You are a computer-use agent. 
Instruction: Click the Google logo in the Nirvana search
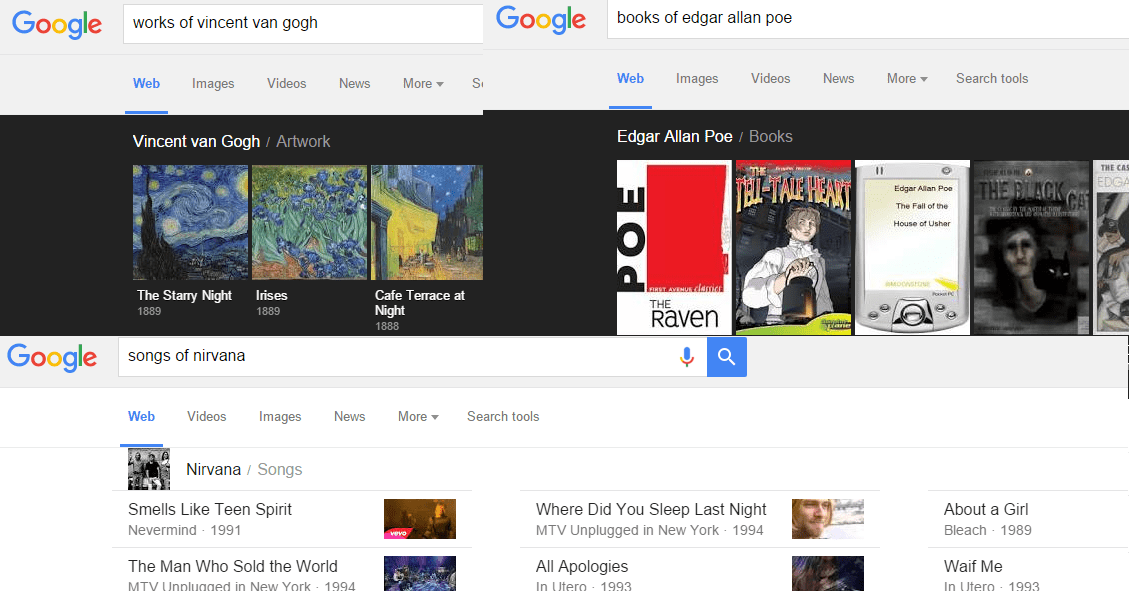[52, 358]
